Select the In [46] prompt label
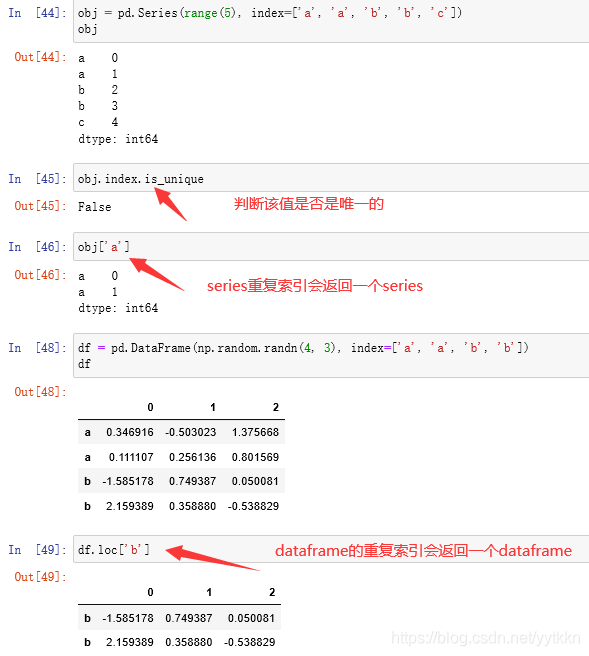The width and height of the screenshot is (589, 656). [x=37, y=247]
